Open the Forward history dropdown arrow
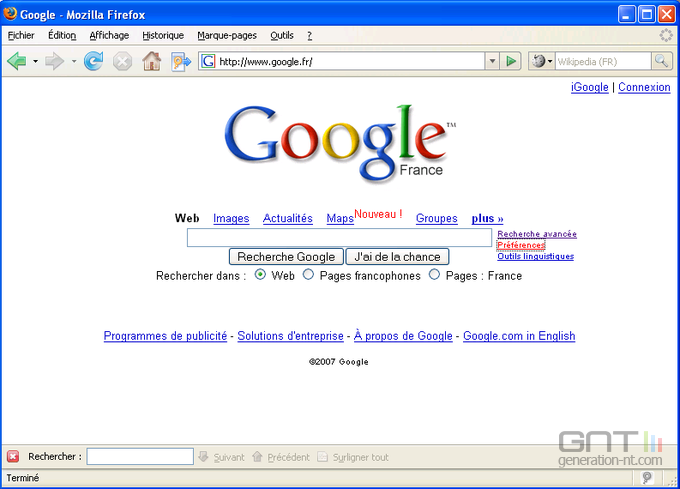This screenshot has height=489, width=680. click(x=74, y=61)
